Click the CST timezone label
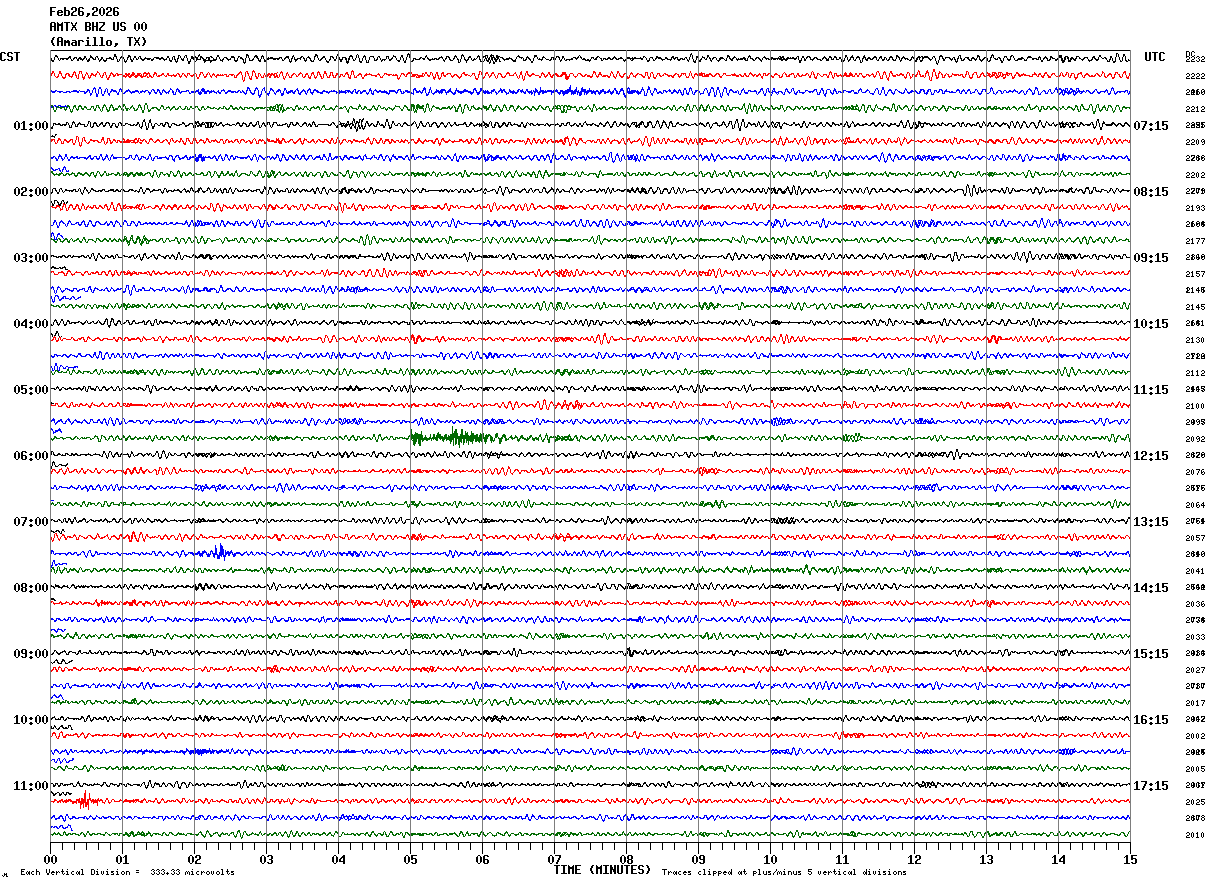The image size is (1210, 886). tap(10, 57)
